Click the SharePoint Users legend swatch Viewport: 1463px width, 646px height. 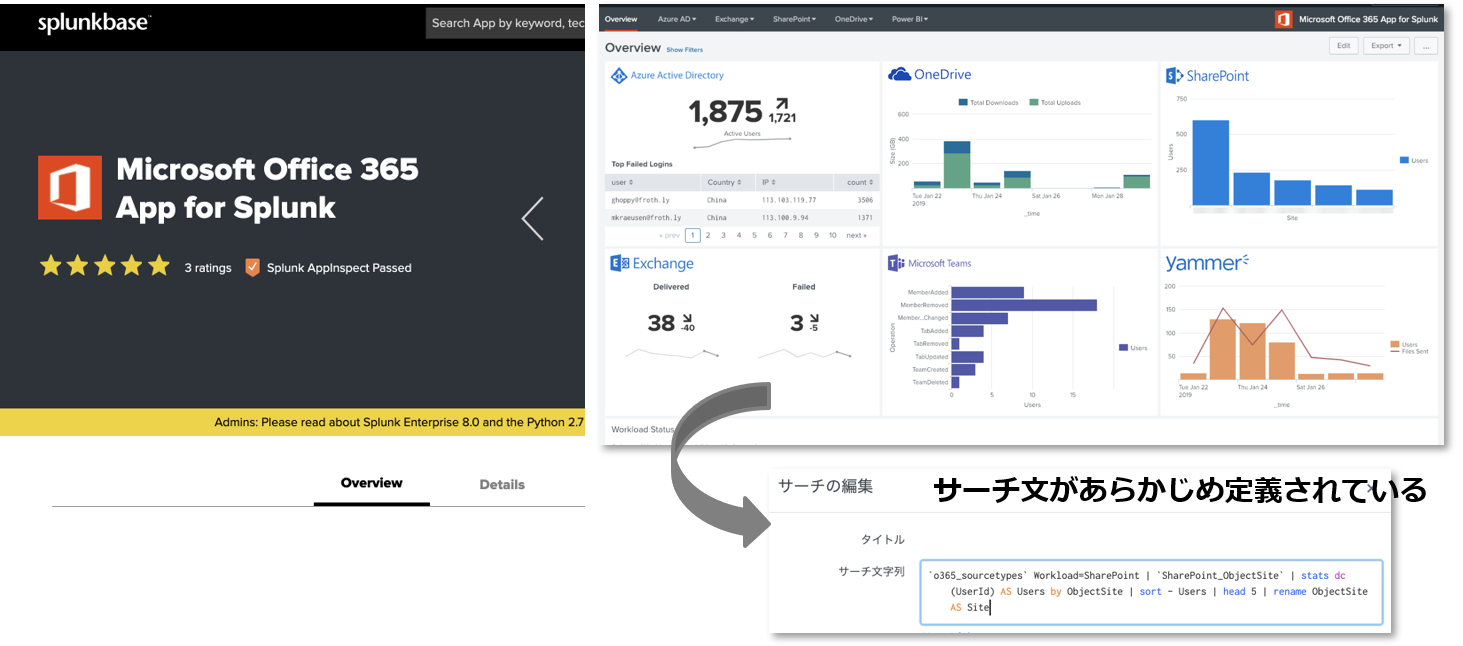(x=1404, y=160)
